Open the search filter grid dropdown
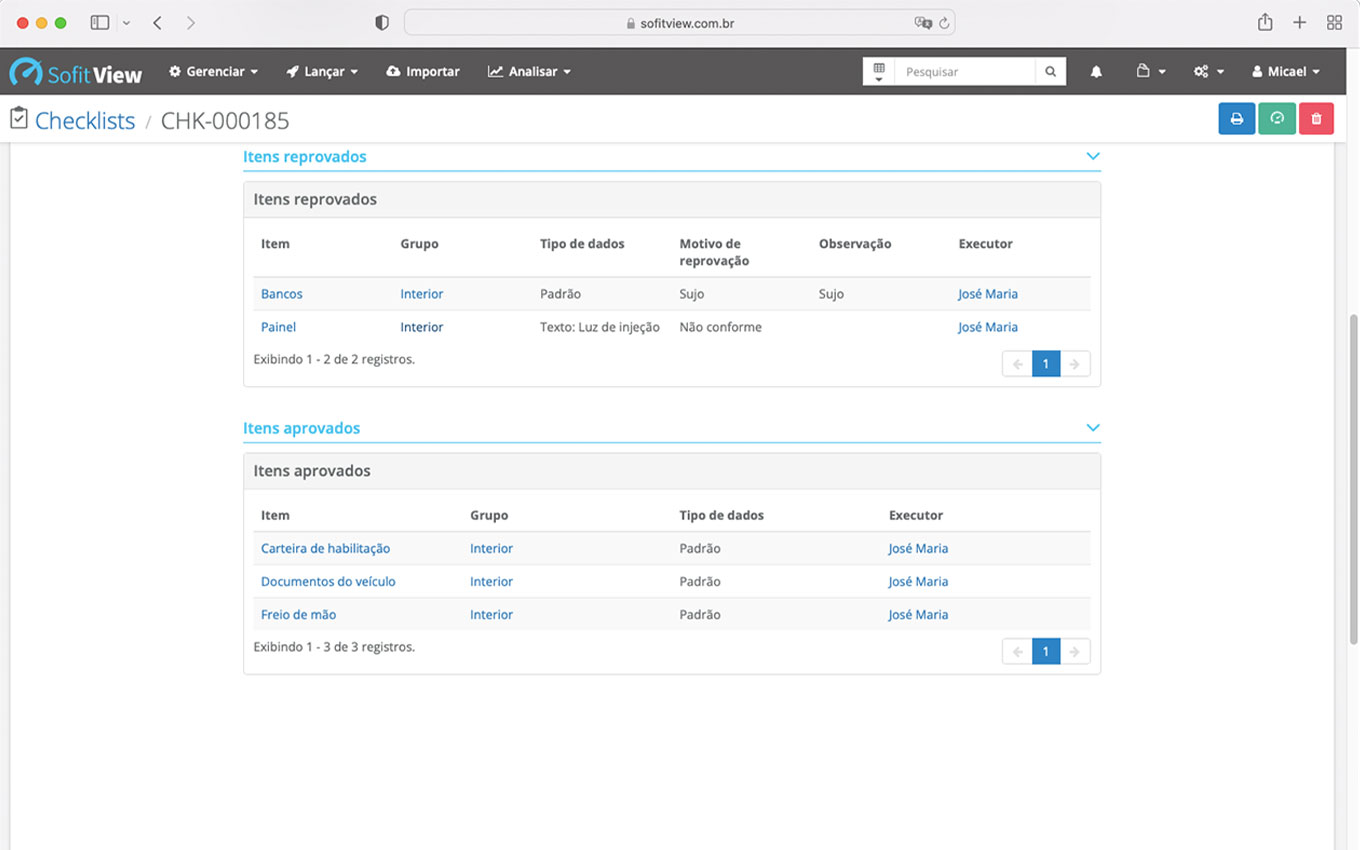 point(878,72)
